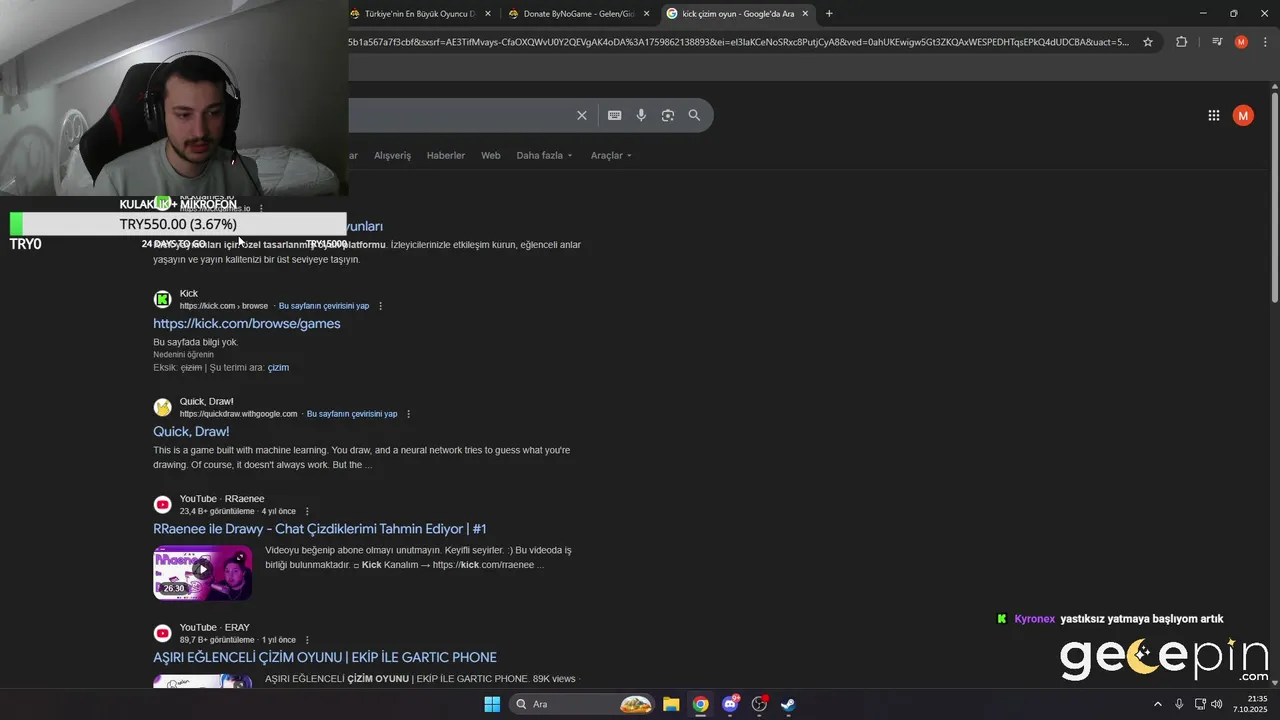Click the Kick site favicon

[162, 299]
